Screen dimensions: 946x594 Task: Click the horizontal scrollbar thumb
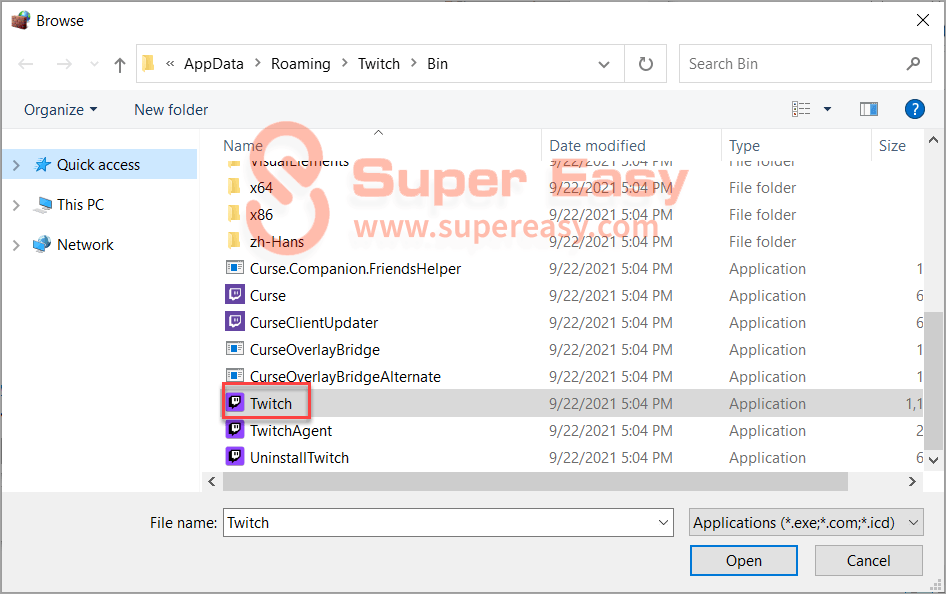[535, 481]
